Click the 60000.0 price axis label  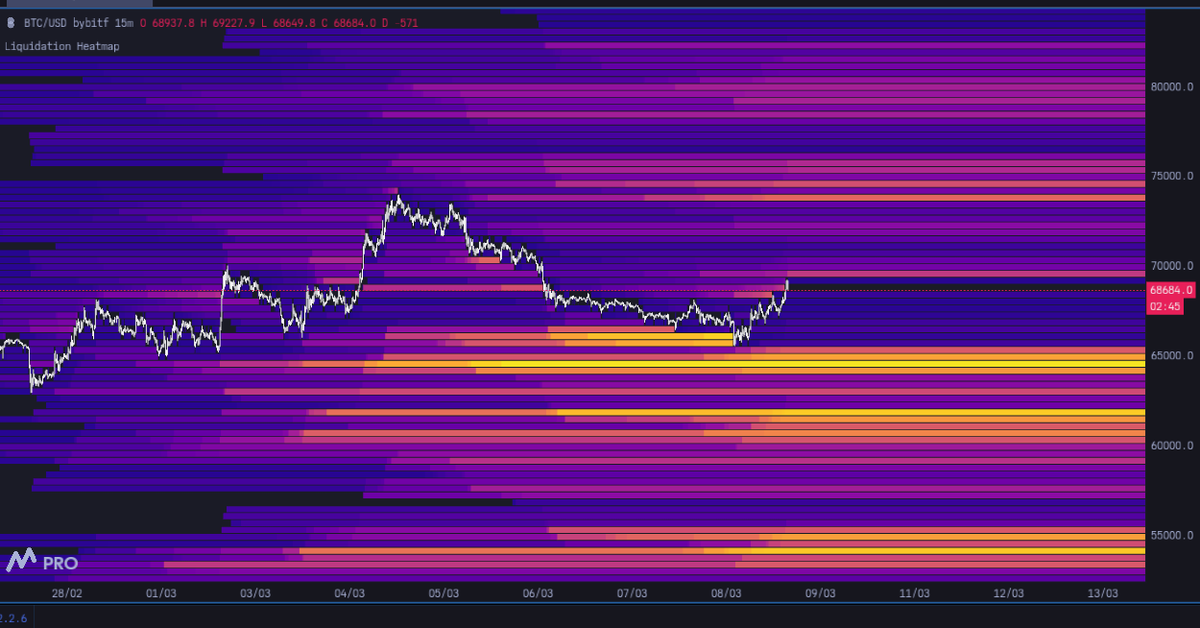[1171, 446]
